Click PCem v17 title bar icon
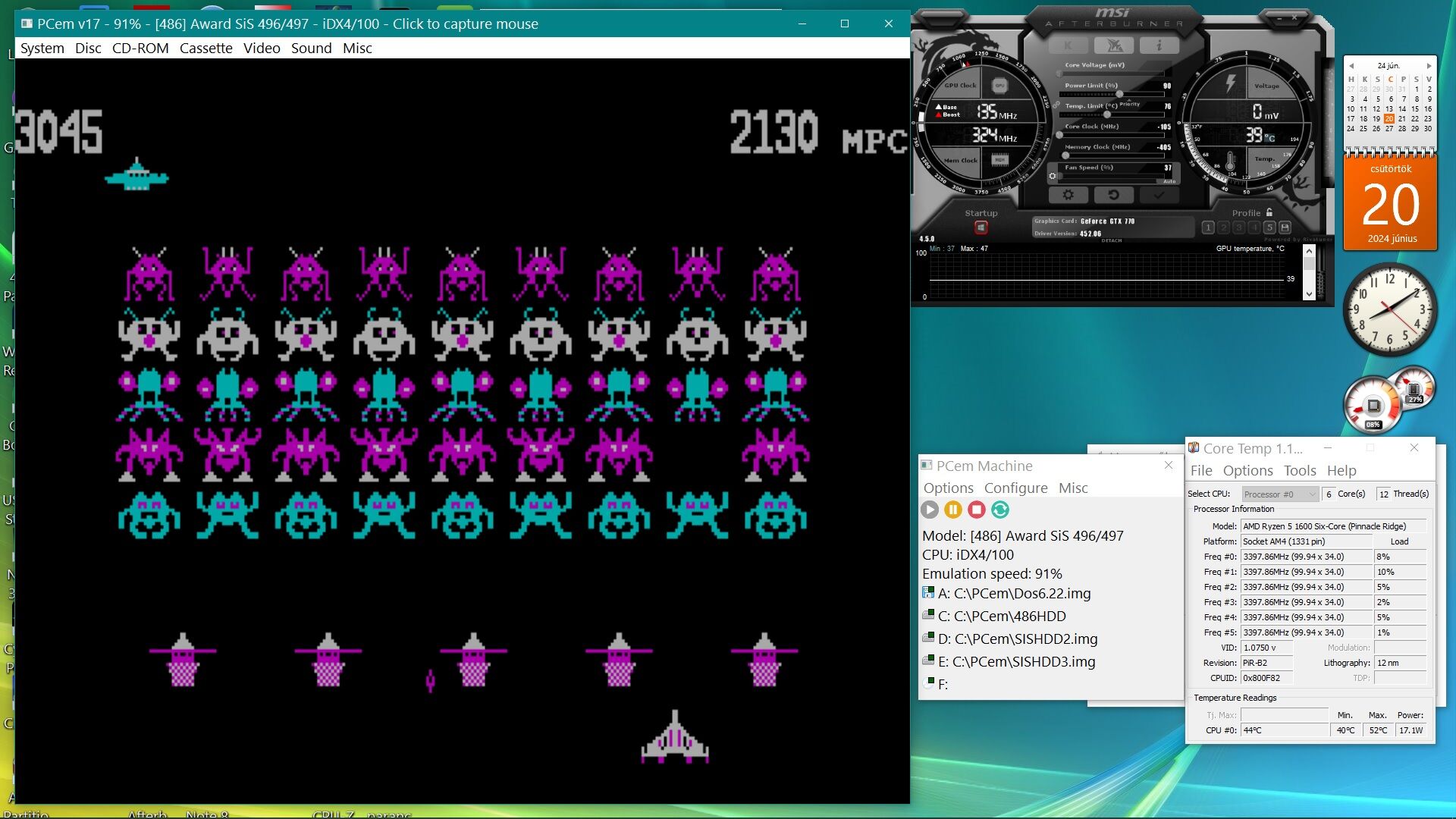This screenshot has height=819, width=1456. pos(27,24)
